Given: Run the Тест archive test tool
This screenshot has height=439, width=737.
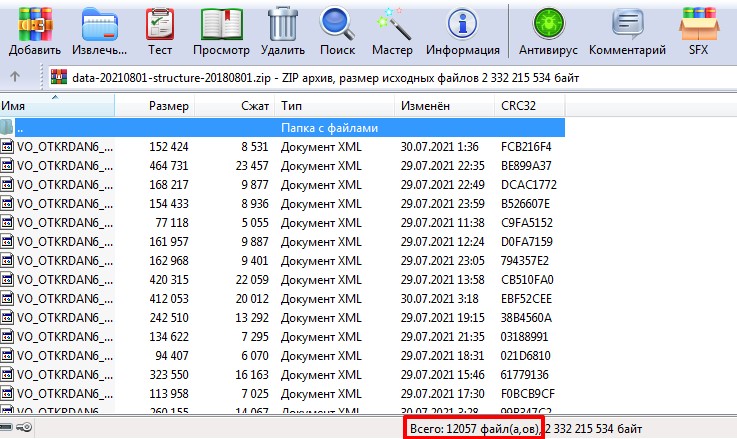Looking at the screenshot, I should coord(159,29).
